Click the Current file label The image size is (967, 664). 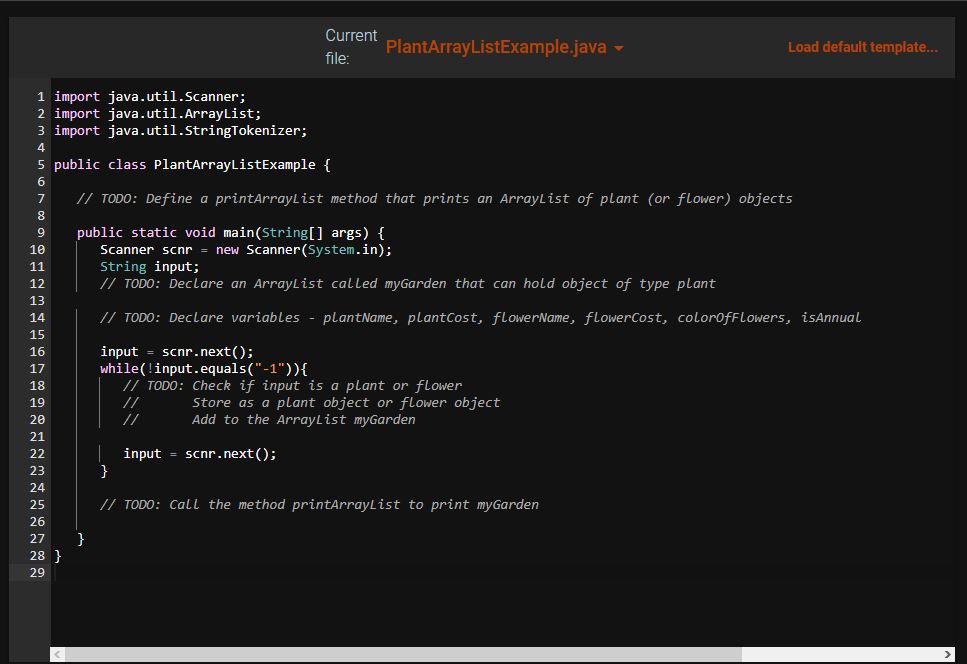pos(350,46)
